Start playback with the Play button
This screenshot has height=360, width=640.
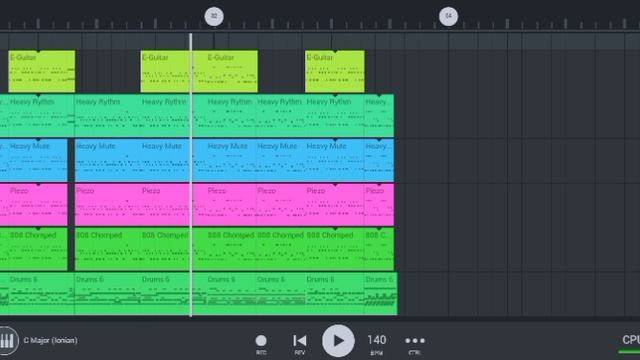tap(338, 341)
